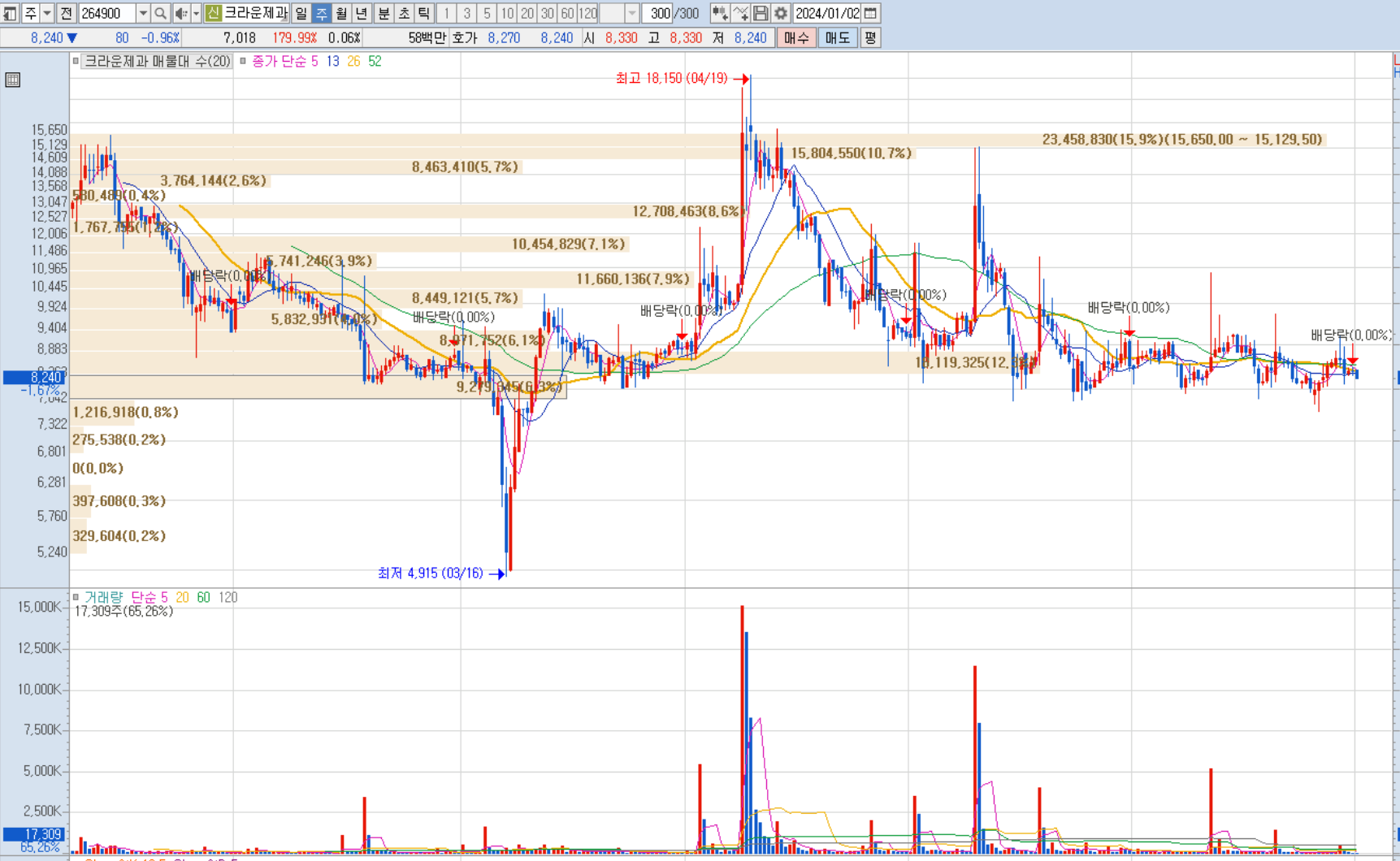
Task: Click the highlighted 8,240 price marker on axis
Action: click(33, 377)
